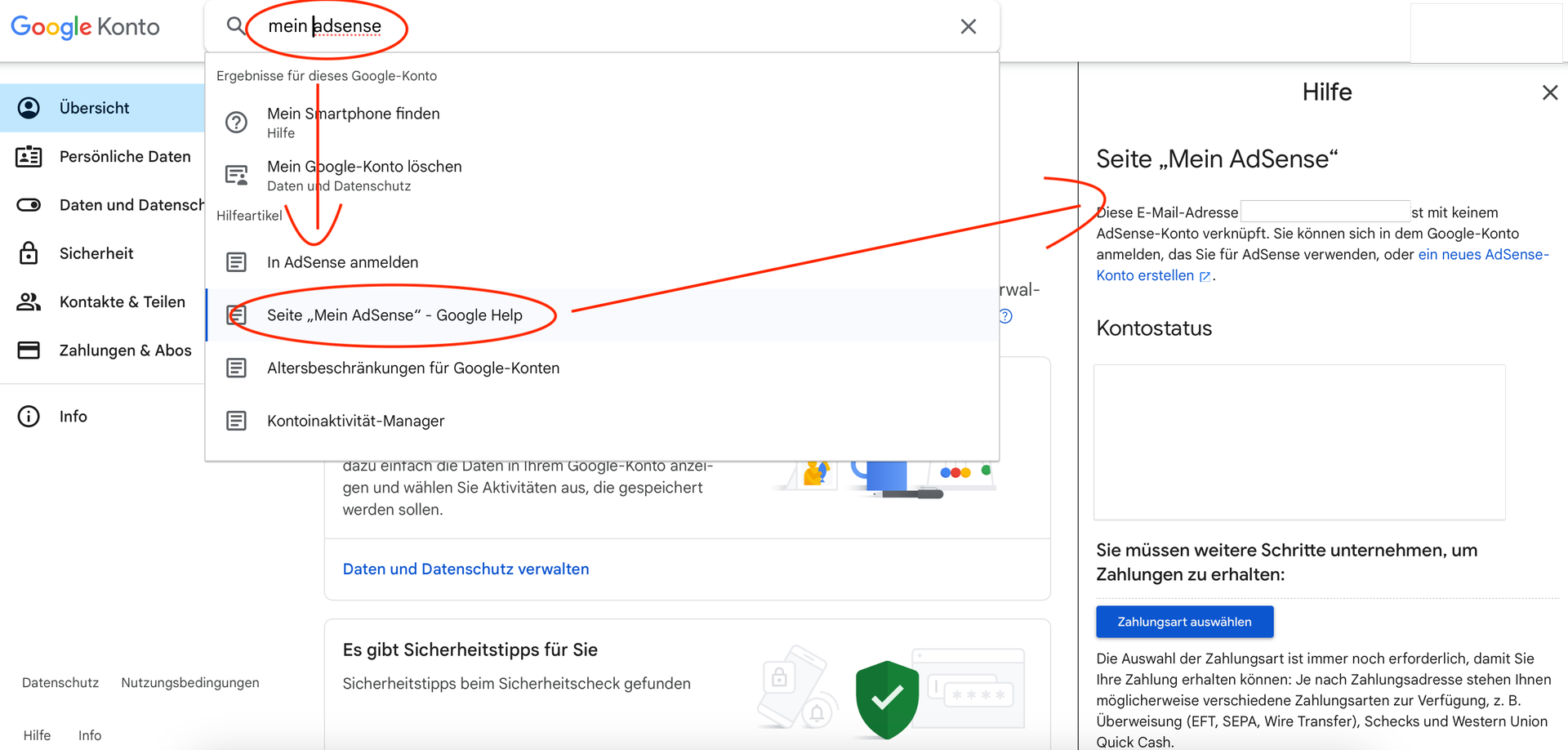Click the Info circle icon in sidebar

(x=29, y=417)
